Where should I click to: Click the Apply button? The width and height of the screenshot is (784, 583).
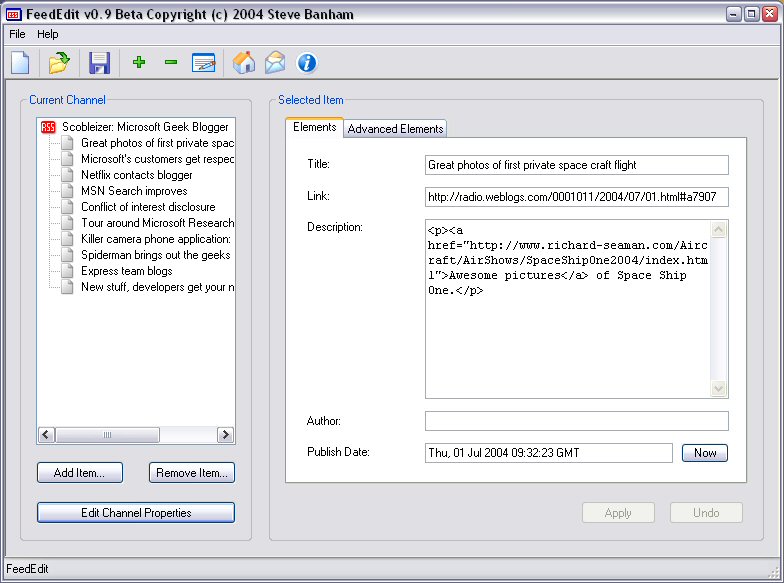coord(618,512)
